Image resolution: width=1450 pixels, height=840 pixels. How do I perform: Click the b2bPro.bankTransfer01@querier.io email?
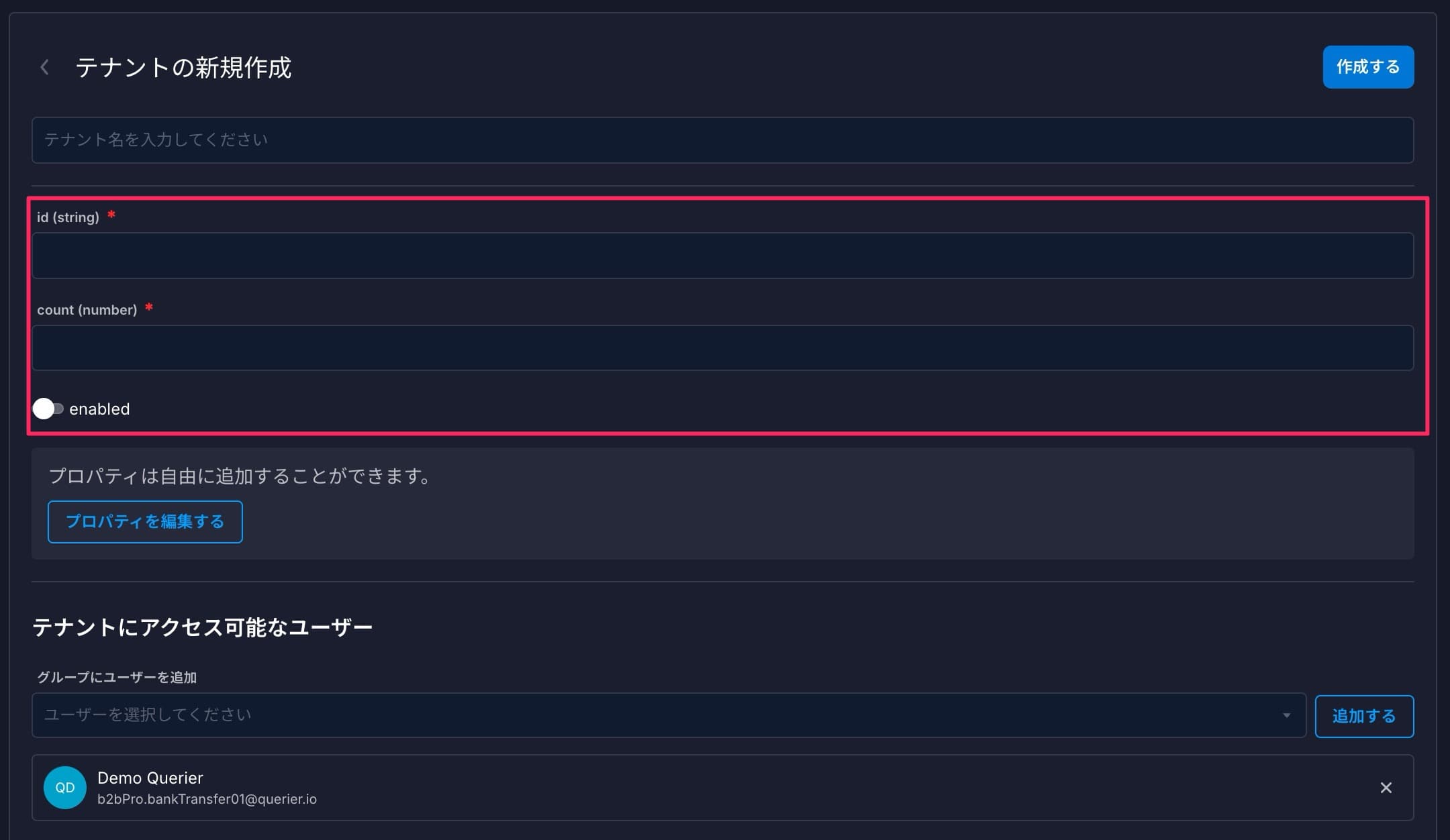point(207,799)
